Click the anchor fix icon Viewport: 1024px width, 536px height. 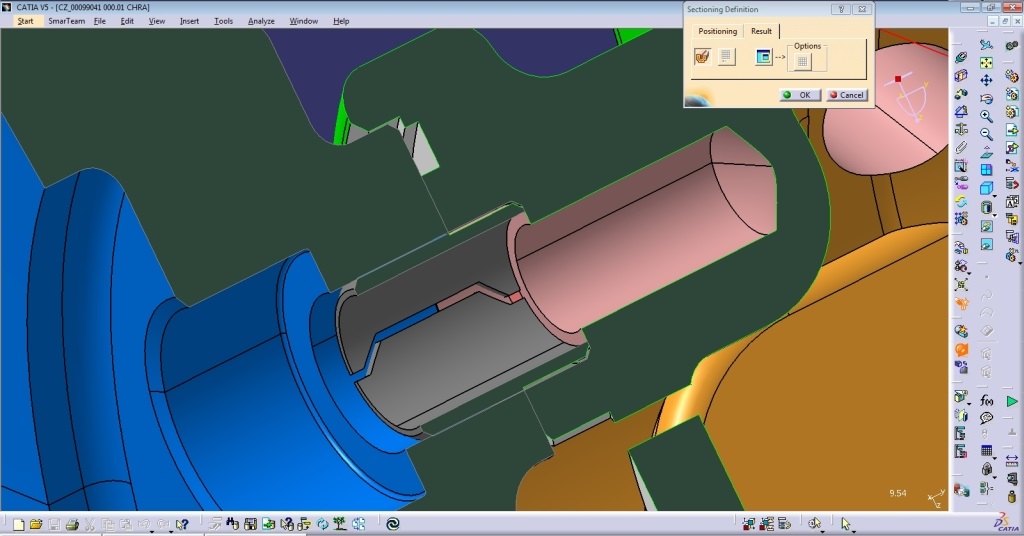pyautogui.click(x=961, y=129)
